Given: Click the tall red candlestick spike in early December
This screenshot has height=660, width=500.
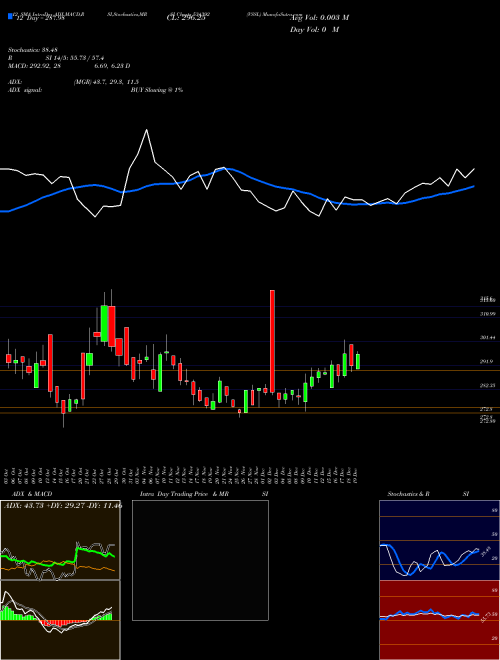Looking at the screenshot, I should tap(272, 341).
